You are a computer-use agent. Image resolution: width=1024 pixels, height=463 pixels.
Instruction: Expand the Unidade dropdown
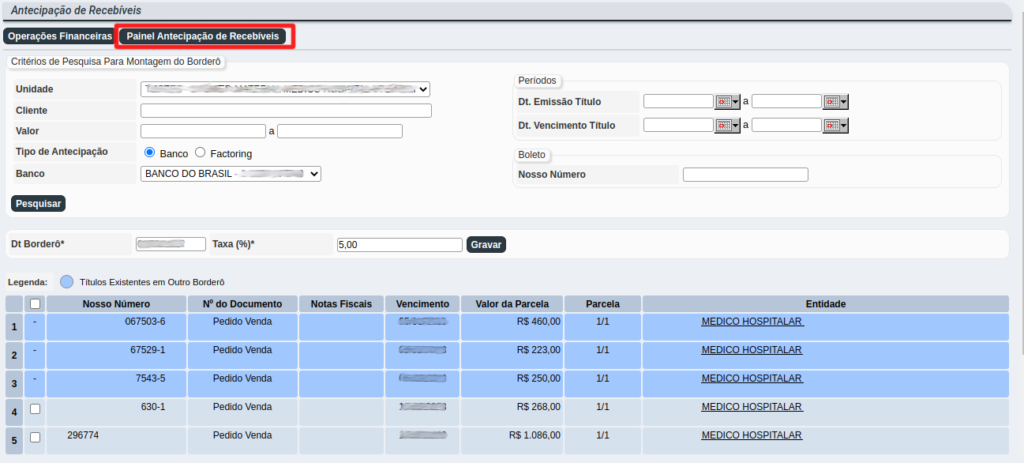coord(285,89)
